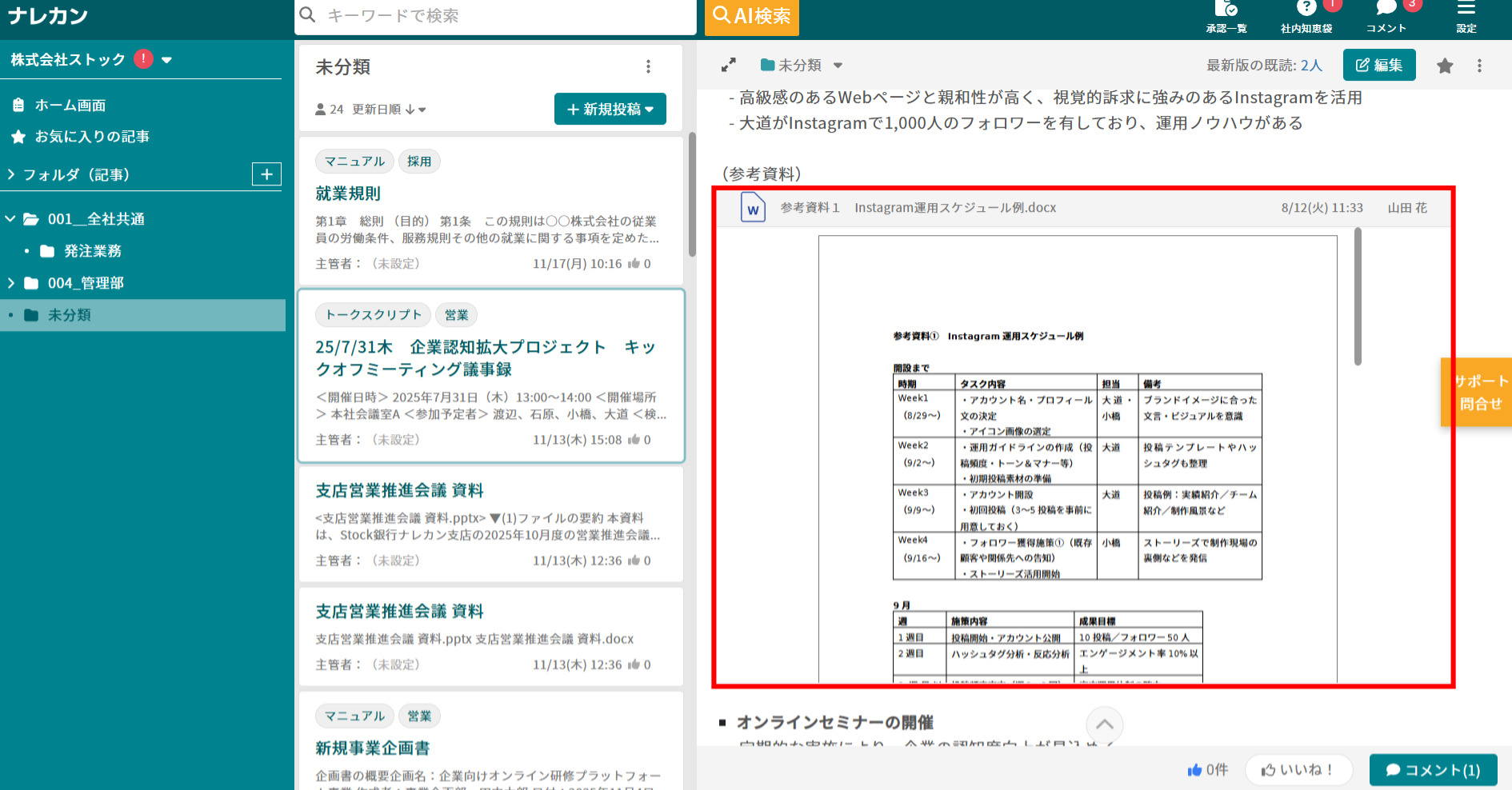Image resolution: width=1512 pixels, height=790 pixels.
Task: Click the 編集 button to edit the article
Action: (x=1379, y=65)
